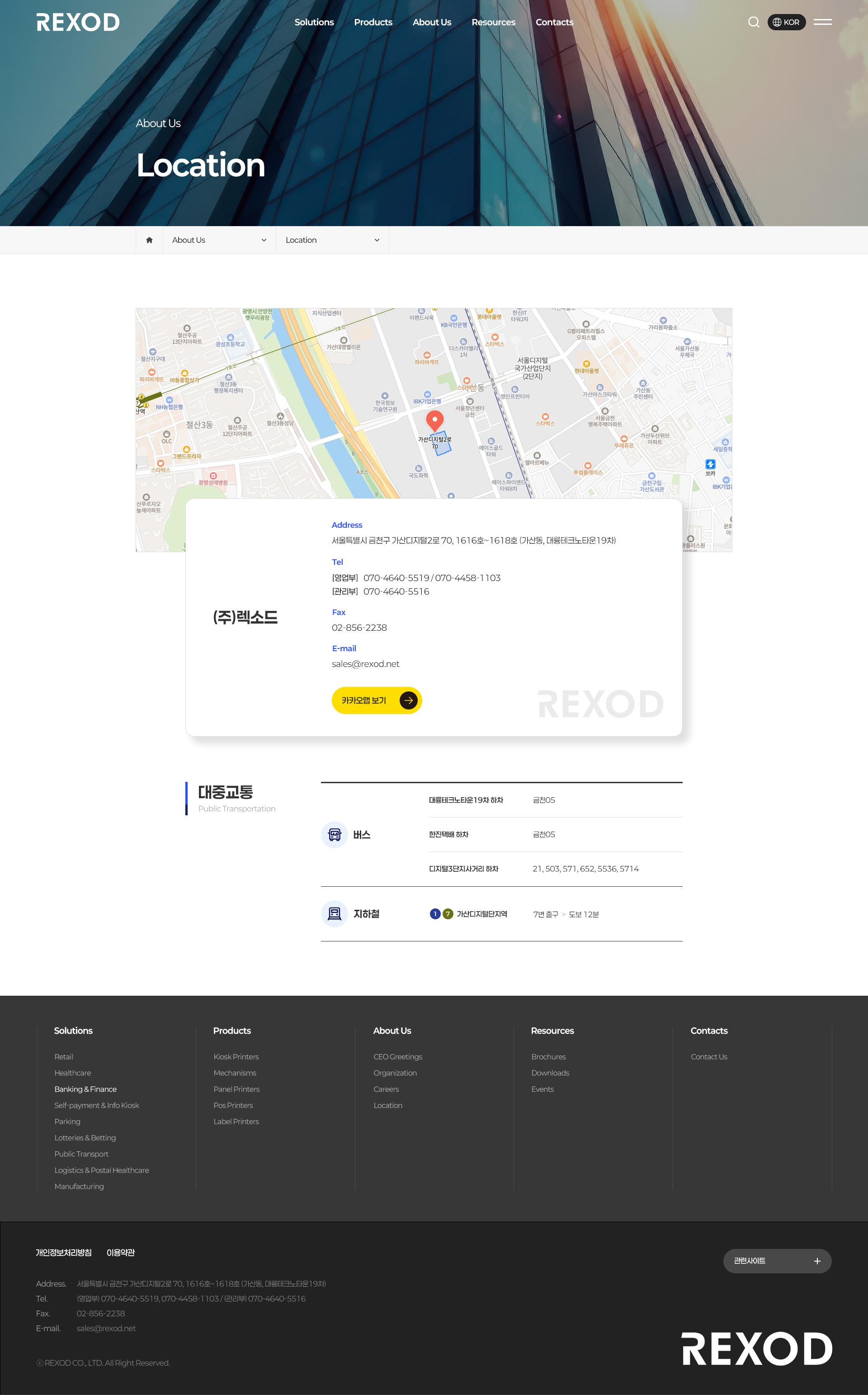This screenshot has width=868, height=1395.
Task: Click the footer REXOD logo
Action: [757, 1348]
